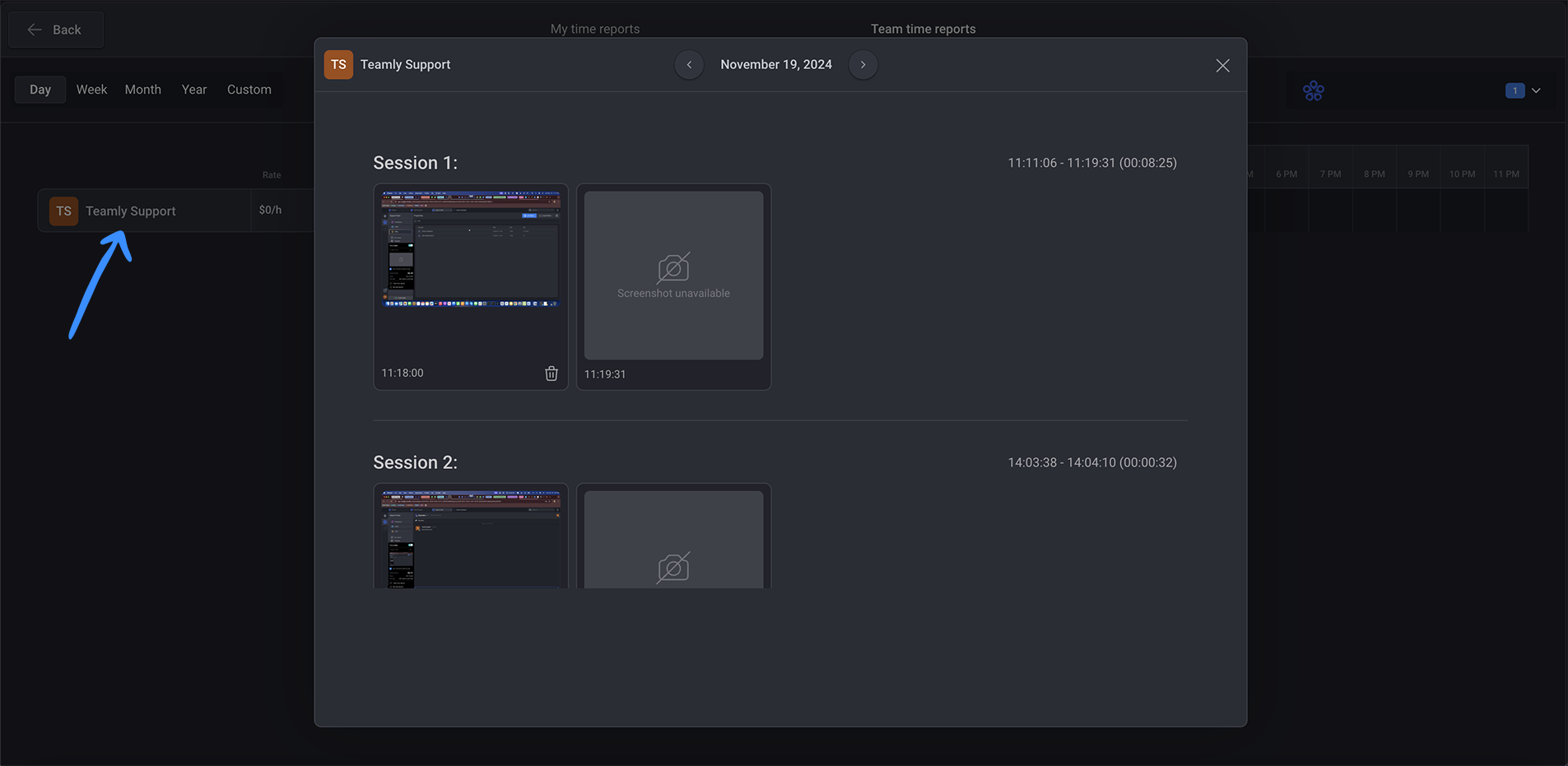1568x766 pixels.
Task: Delete the 11:18:00 screenshot via trash icon
Action: 551,374
